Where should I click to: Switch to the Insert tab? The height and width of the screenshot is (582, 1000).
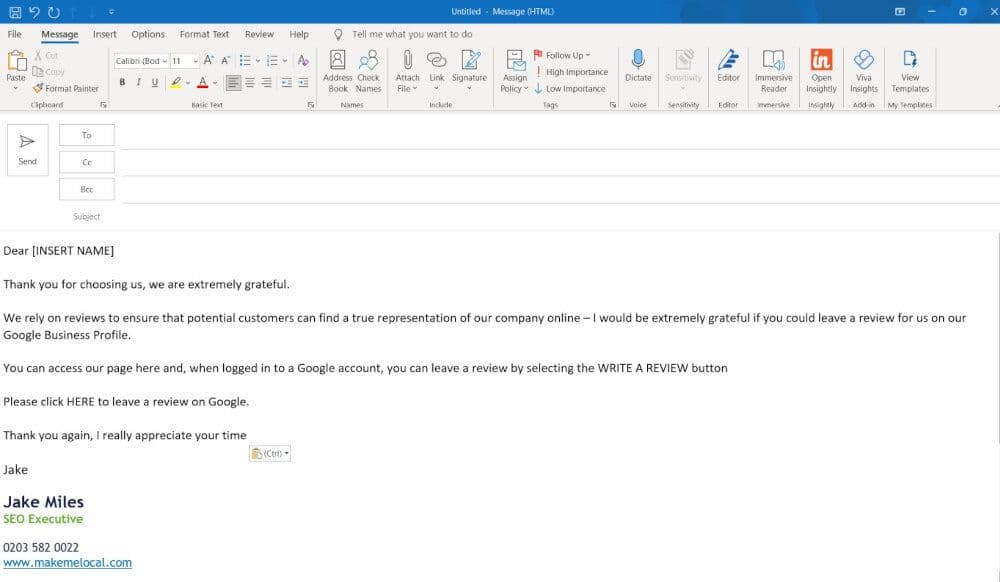click(105, 34)
